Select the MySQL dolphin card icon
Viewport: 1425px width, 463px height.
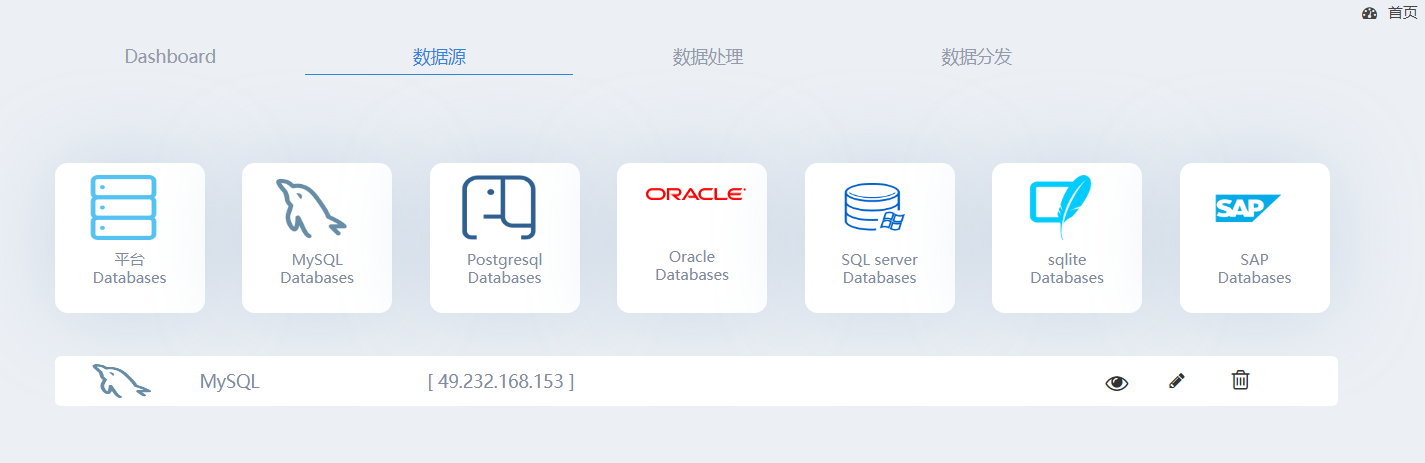click(x=311, y=208)
